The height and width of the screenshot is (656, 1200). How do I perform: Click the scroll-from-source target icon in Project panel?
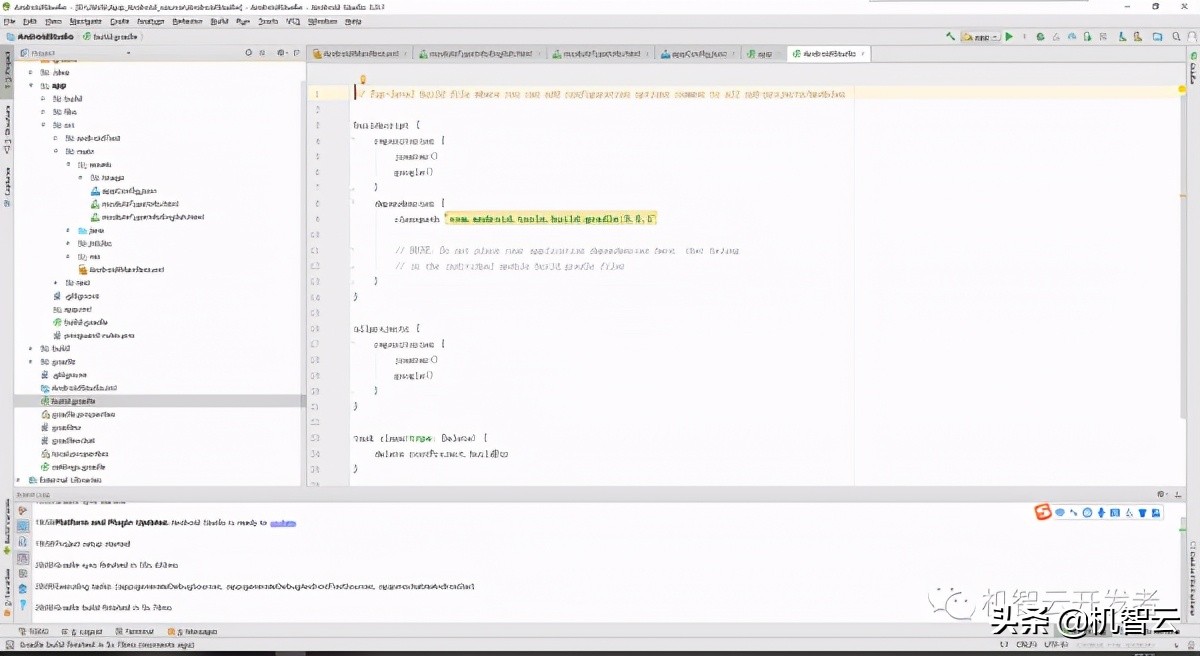249,53
